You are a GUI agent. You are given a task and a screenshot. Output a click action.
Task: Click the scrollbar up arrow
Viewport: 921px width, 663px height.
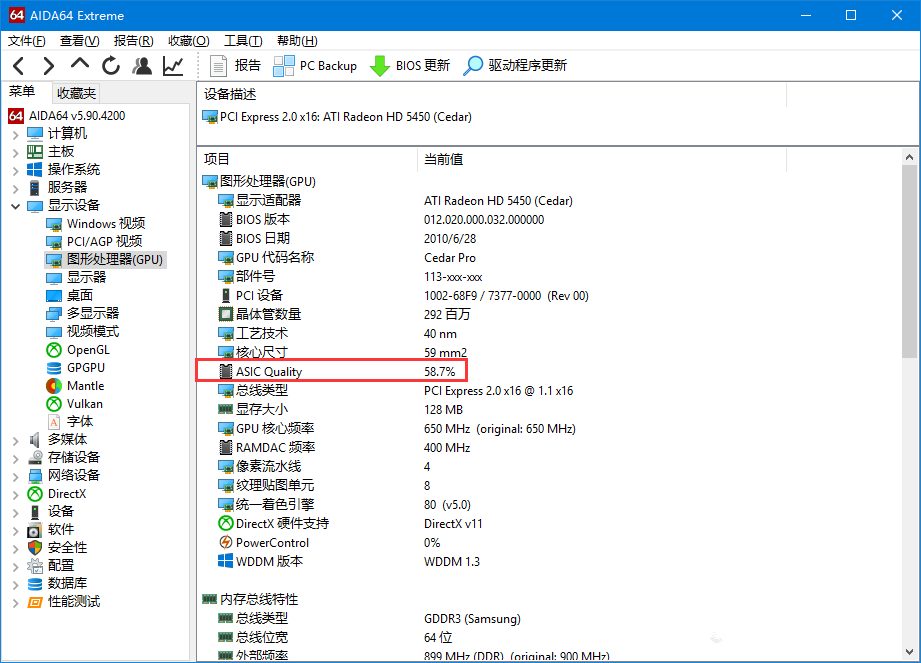pos(909,157)
